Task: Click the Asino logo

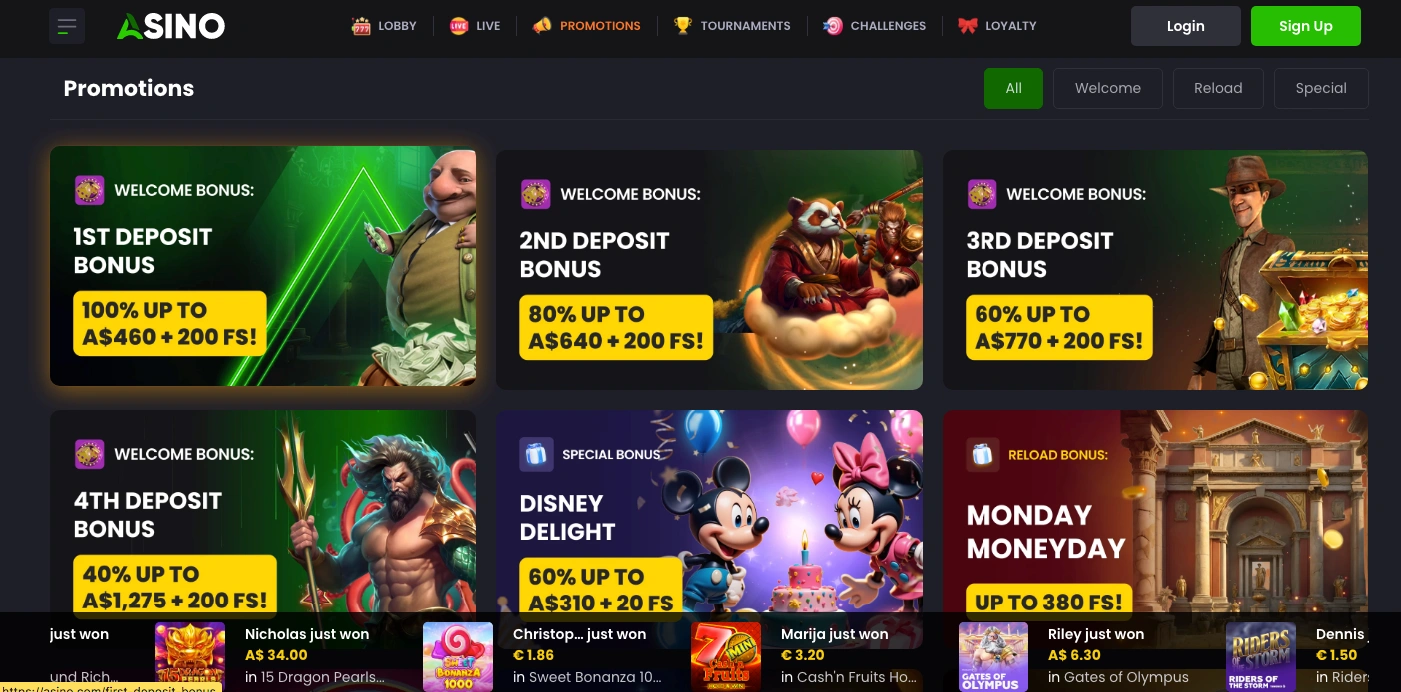Action: [x=171, y=26]
